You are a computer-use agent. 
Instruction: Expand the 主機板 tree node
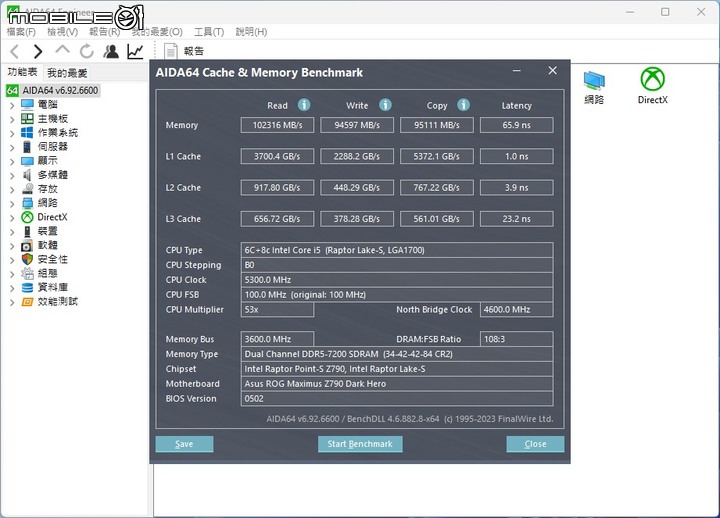click(12, 119)
